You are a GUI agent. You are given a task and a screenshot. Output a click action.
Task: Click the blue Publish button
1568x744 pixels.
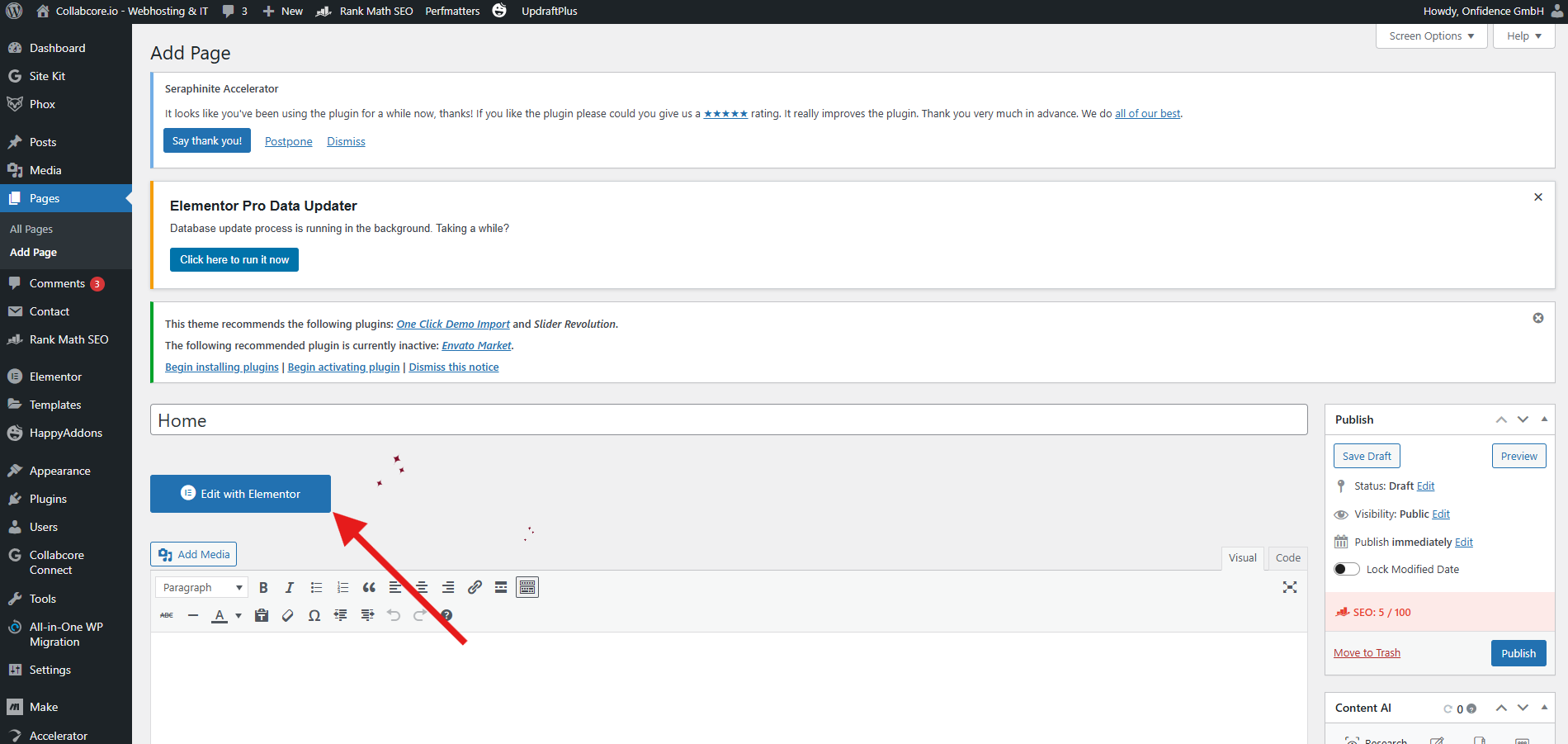1518,653
